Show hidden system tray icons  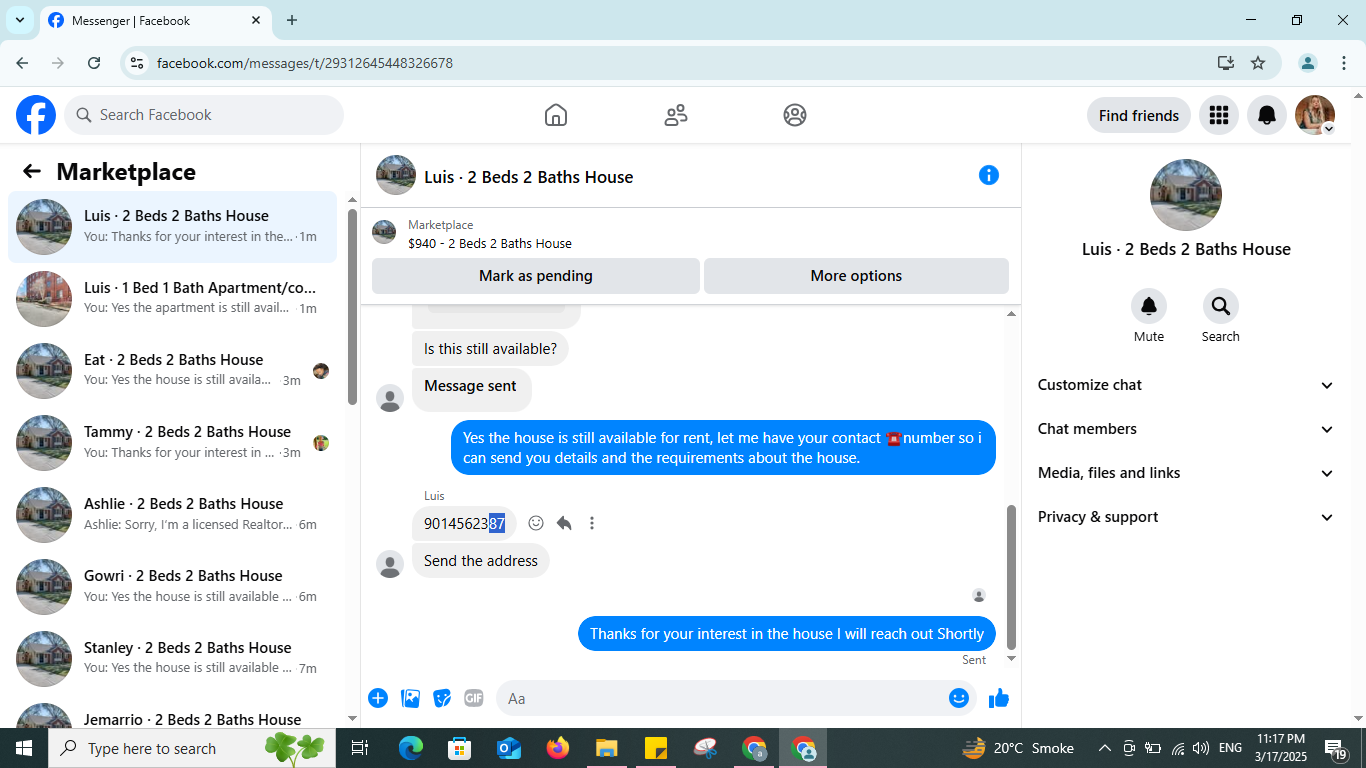(x=1105, y=748)
